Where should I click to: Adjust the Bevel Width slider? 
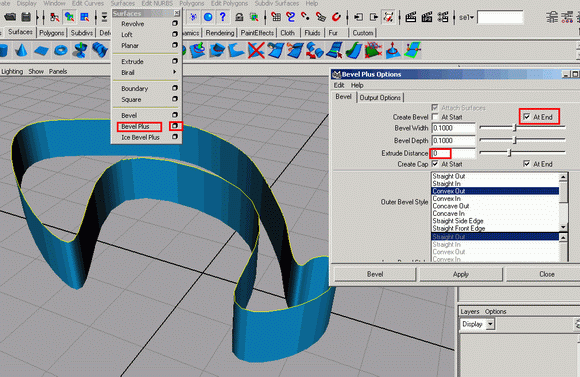(x=515, y=128)
